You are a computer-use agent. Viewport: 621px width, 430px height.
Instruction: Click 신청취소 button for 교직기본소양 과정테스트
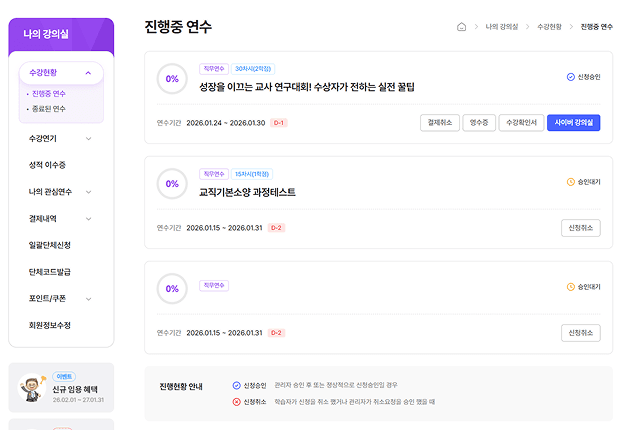coord(580,228)
